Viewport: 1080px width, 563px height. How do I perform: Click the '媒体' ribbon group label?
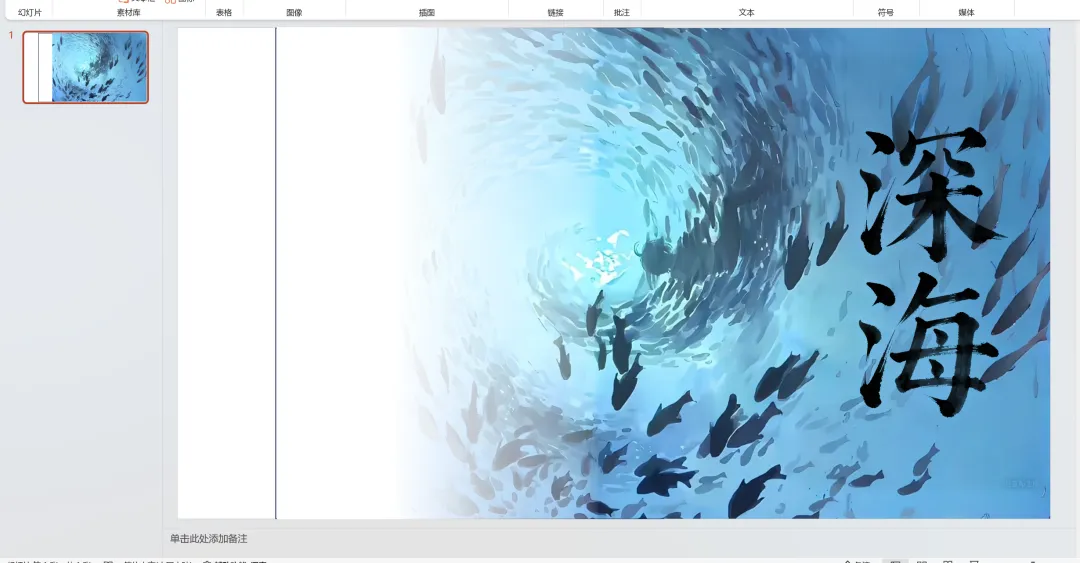point(966,12)
